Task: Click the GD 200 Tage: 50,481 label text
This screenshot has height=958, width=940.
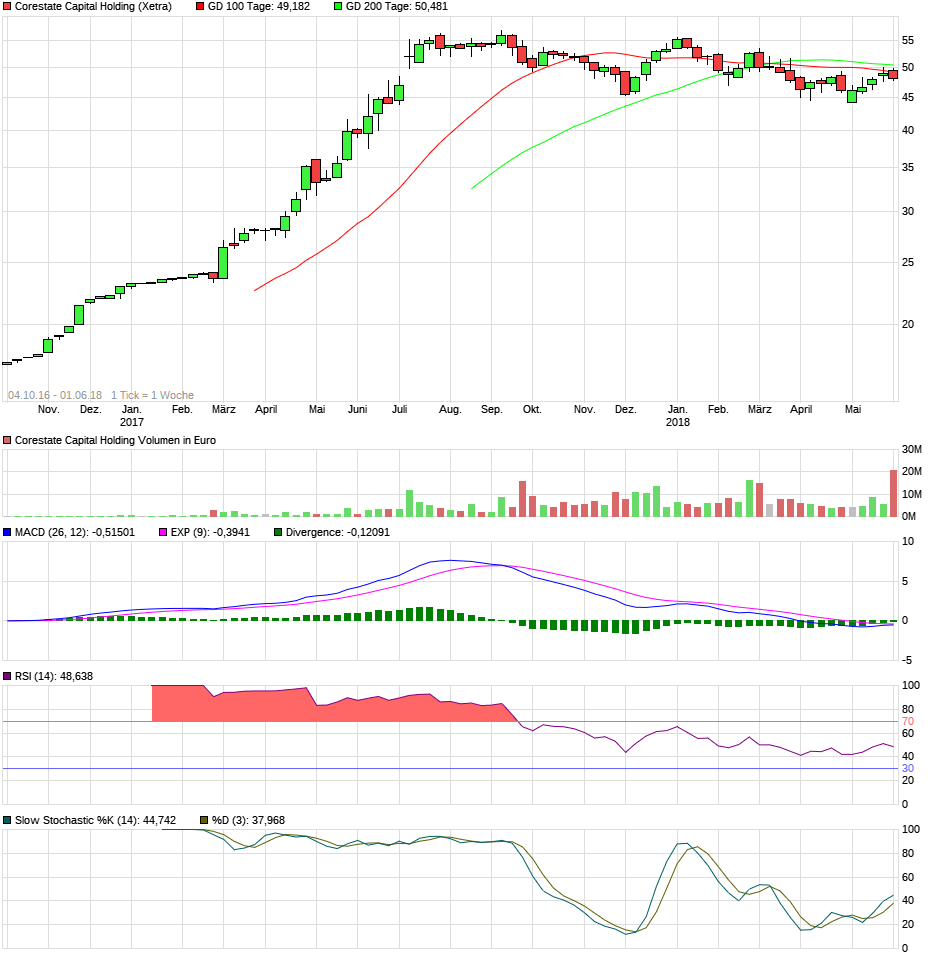Action: coord(397,8)
